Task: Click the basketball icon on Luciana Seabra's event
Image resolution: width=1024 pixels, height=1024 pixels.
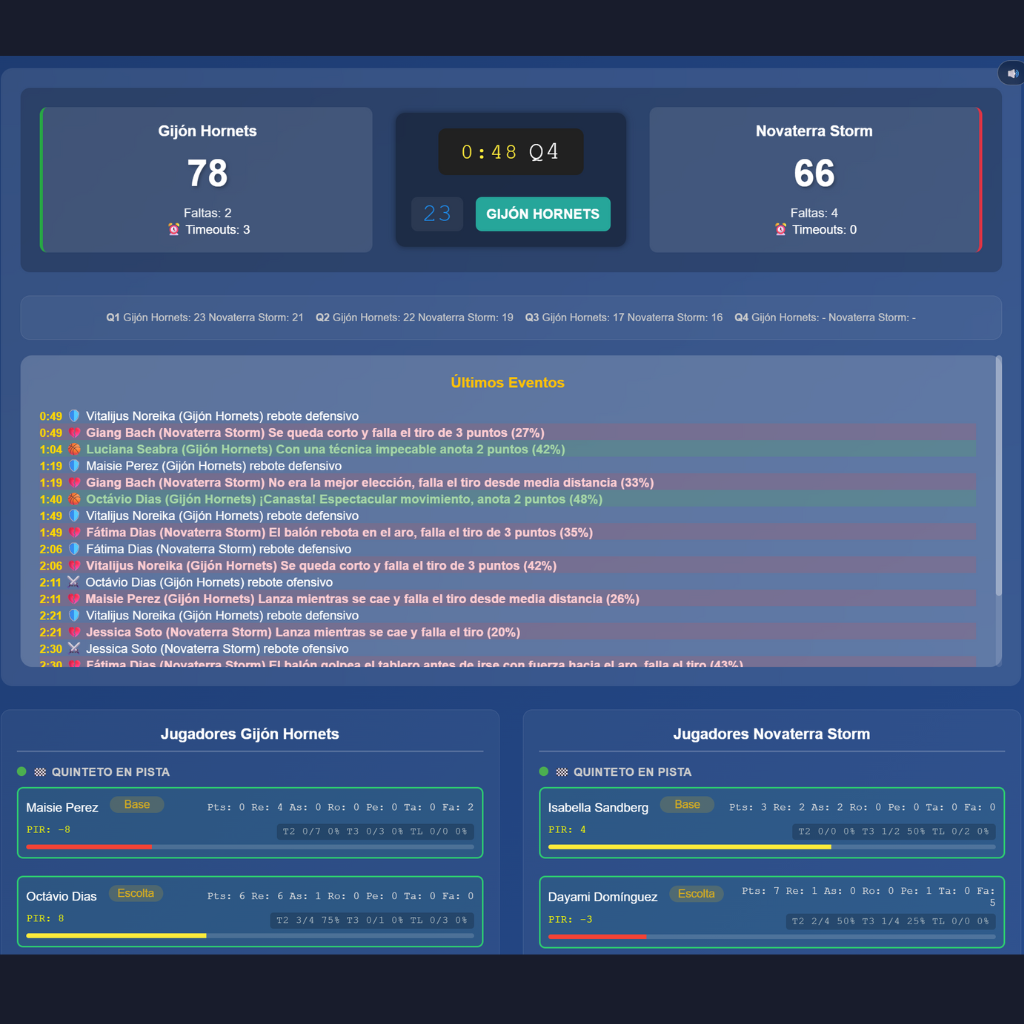Action: tap(73, 449)
